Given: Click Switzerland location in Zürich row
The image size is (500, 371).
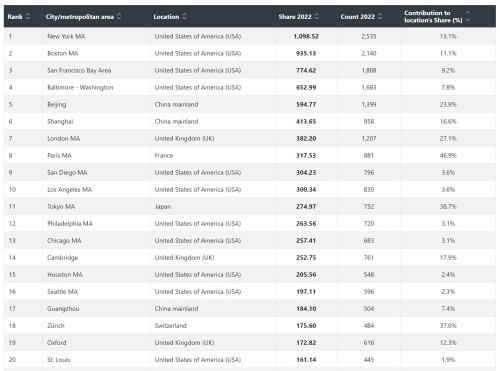Looking at the screenshot, I should pos(170,325).
